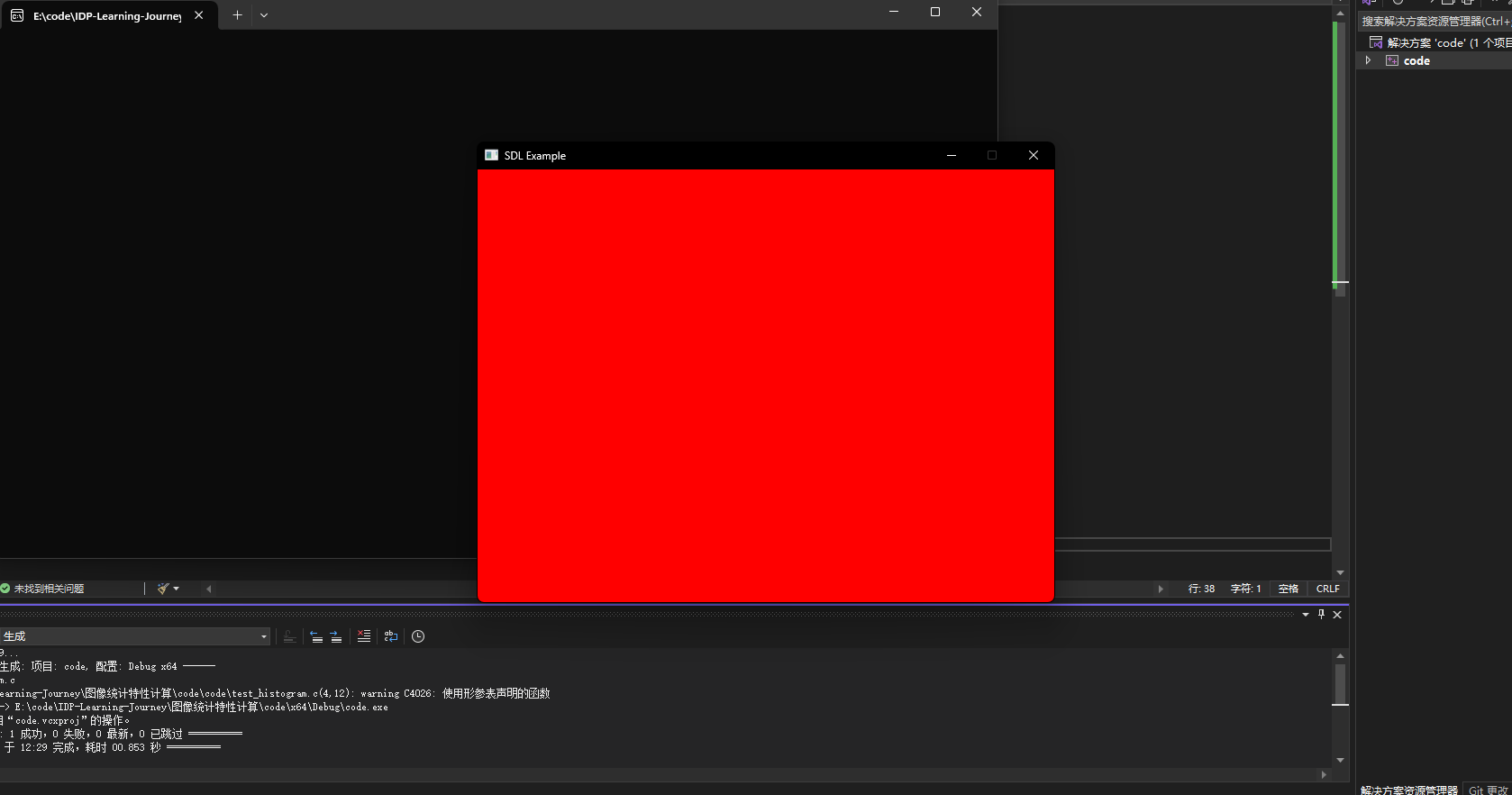Switch to the 'Git 更改' tab

coord(1489,790)
